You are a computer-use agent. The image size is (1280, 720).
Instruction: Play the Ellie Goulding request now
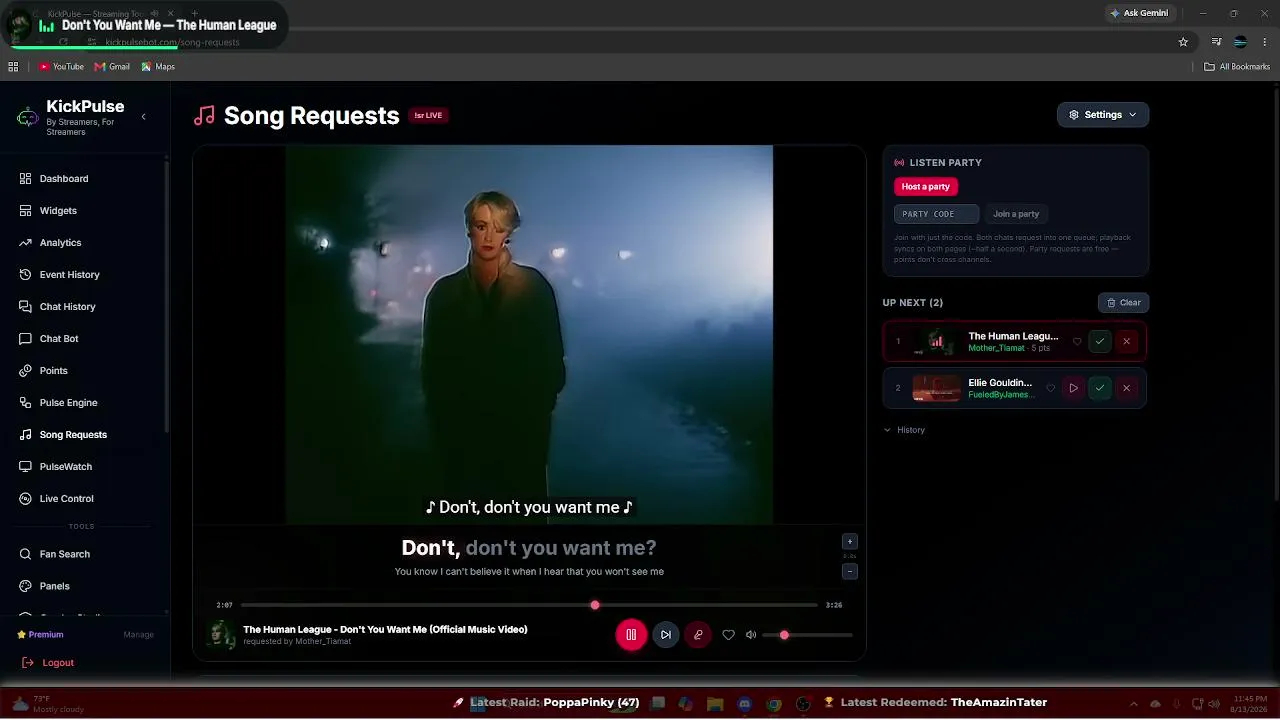(1073, 388)
